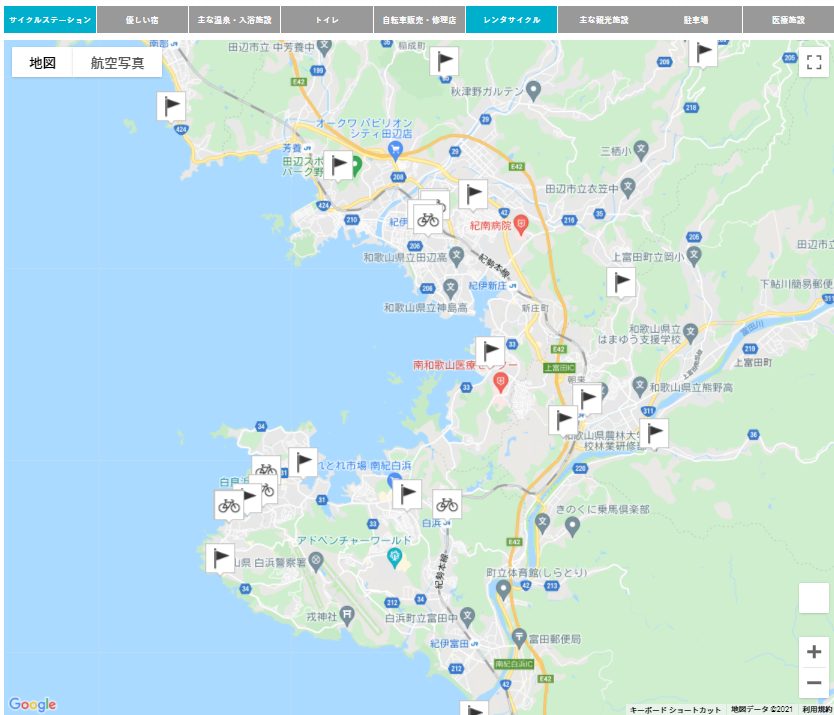Click the front bicycle marker near 紀伊田辺
Viewport: 834px width, 715px height.
click(428, 219)
